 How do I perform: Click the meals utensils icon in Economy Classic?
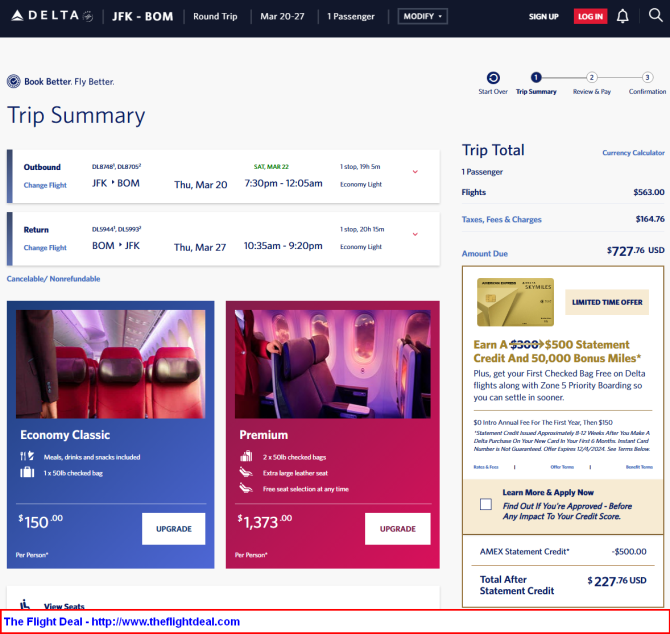coord(27,456)
